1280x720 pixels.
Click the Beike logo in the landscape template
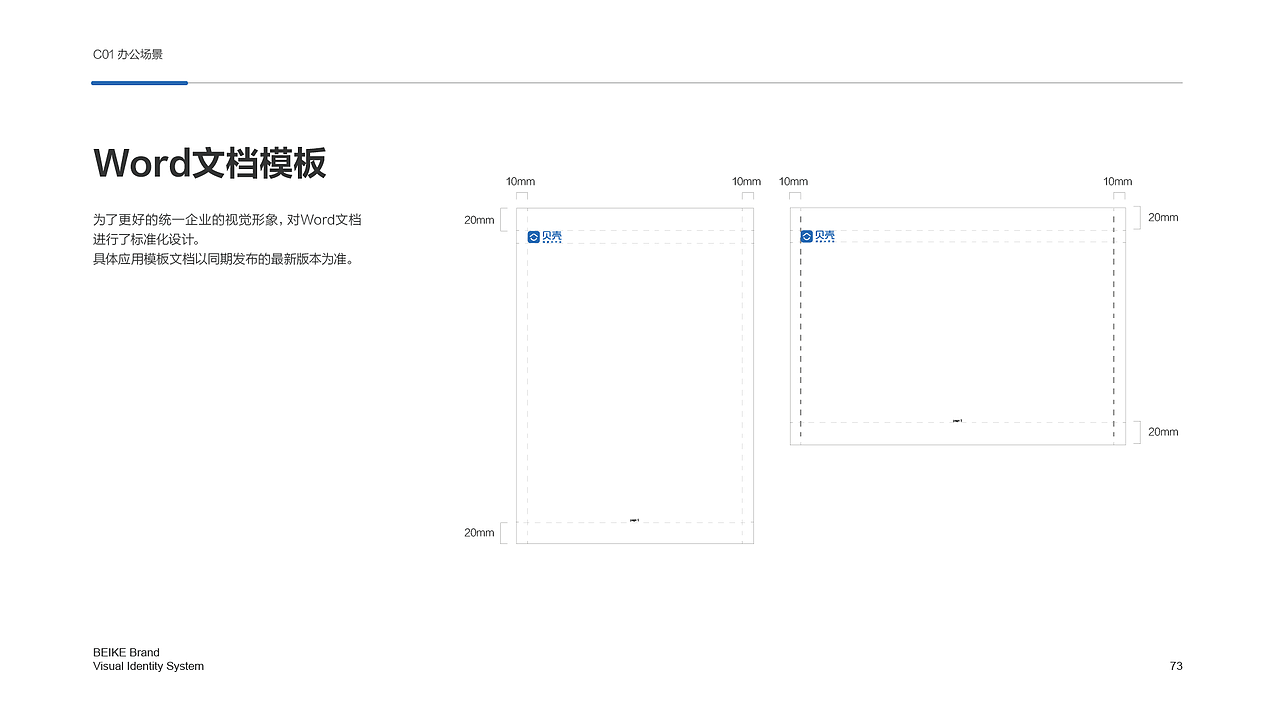(818, 236)
